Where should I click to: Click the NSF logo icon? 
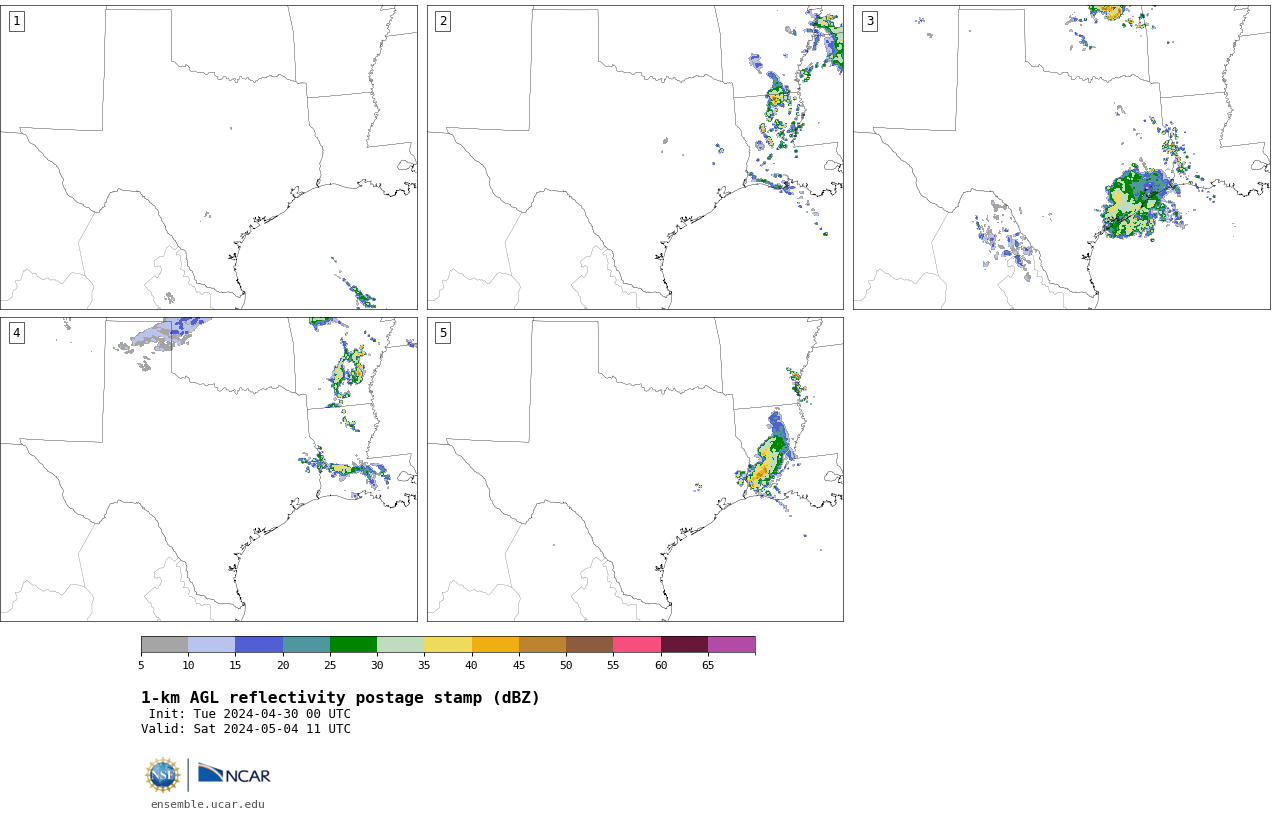click(163, 775)
